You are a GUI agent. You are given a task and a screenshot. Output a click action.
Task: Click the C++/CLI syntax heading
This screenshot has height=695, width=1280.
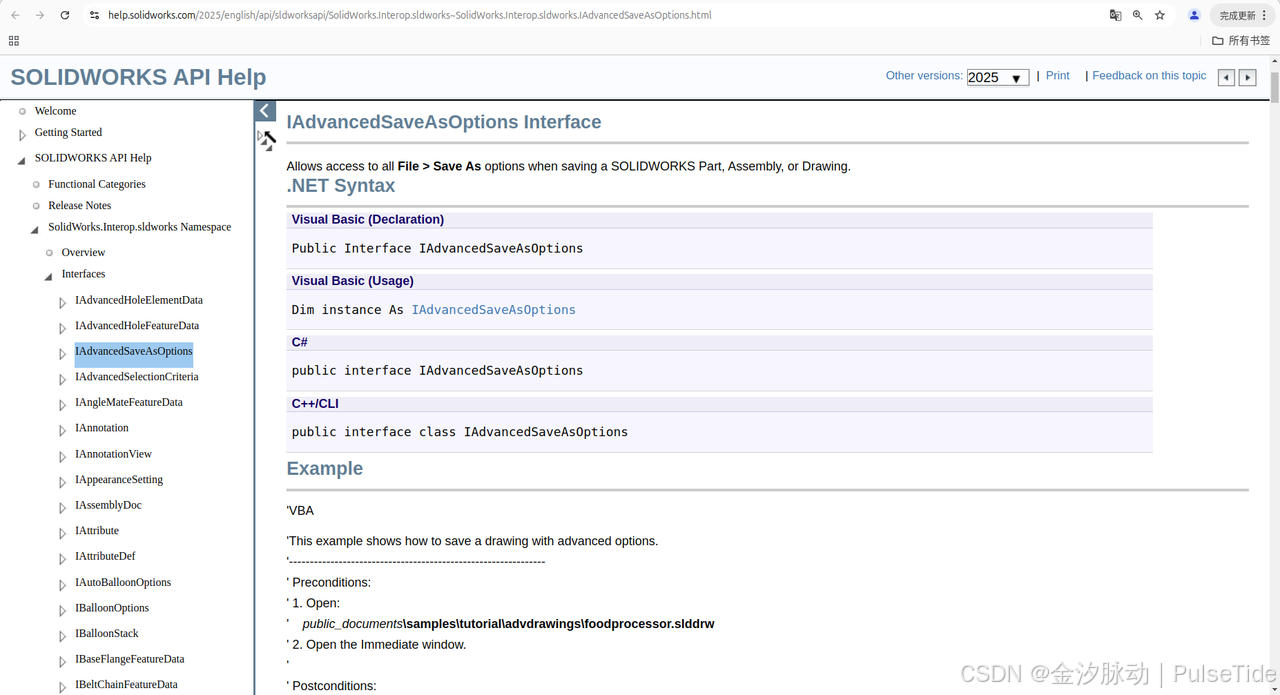(315, 404)
